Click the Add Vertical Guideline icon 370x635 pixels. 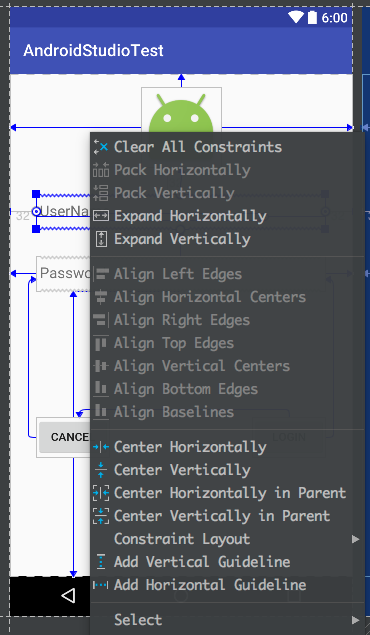click(101, 562)
